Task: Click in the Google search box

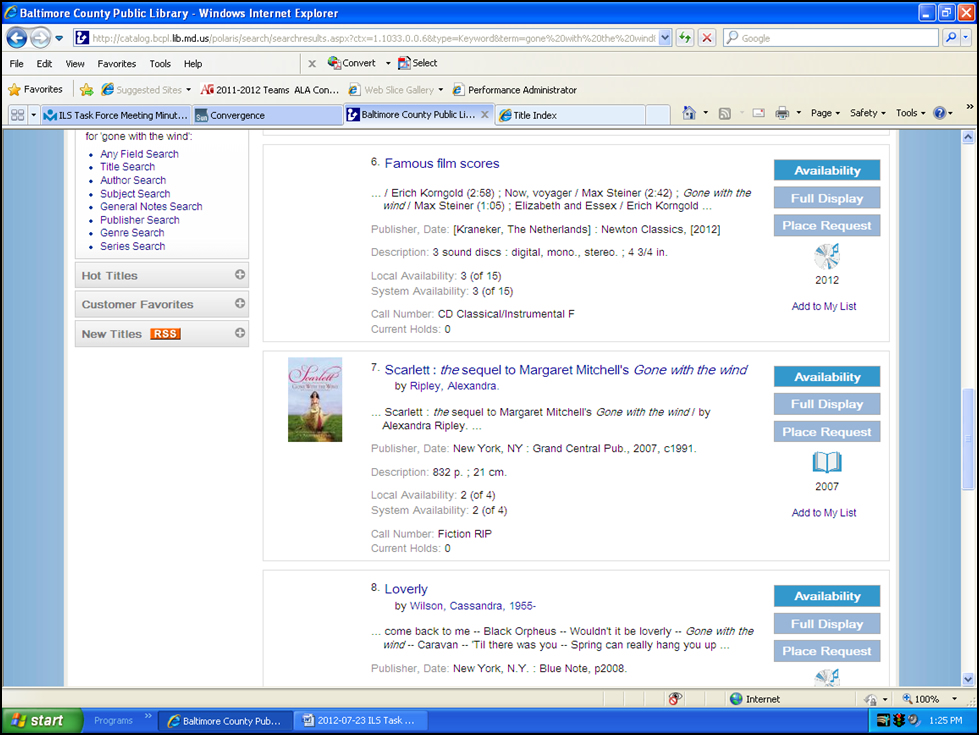Action: pyautogui.click(x=832, y=38)
